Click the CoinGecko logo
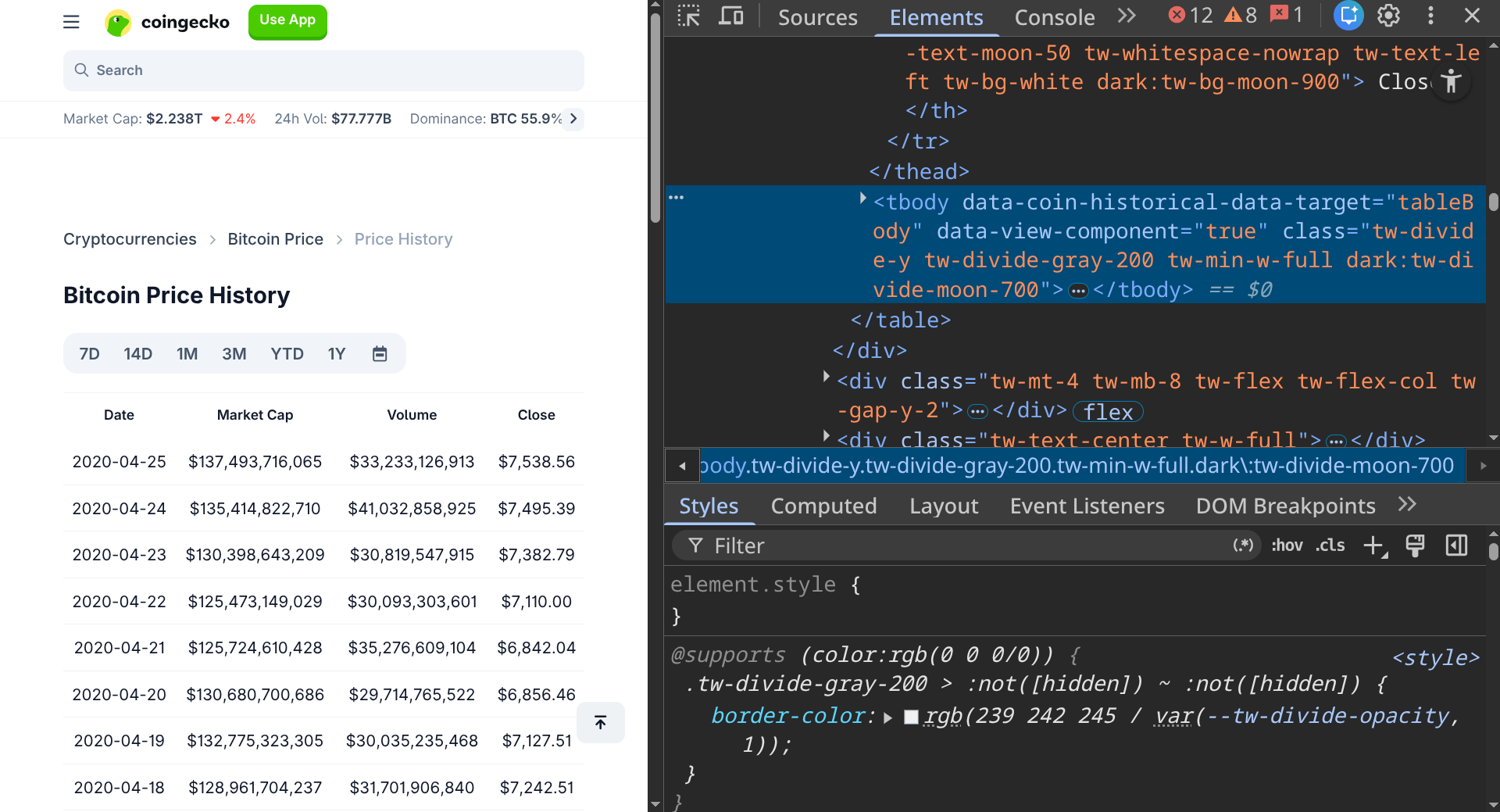 (x=167, y=22)
